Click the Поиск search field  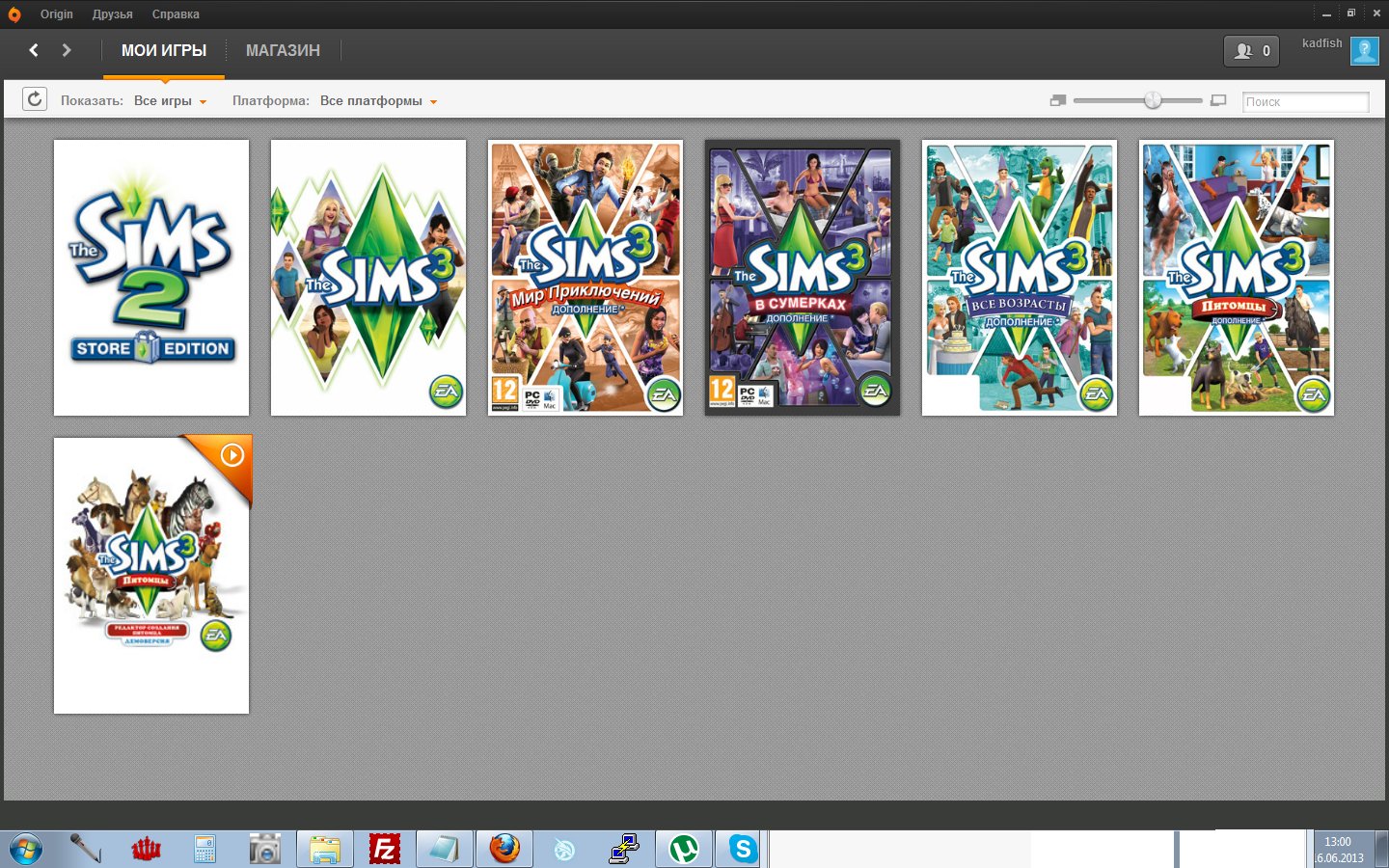(1305, 101)
